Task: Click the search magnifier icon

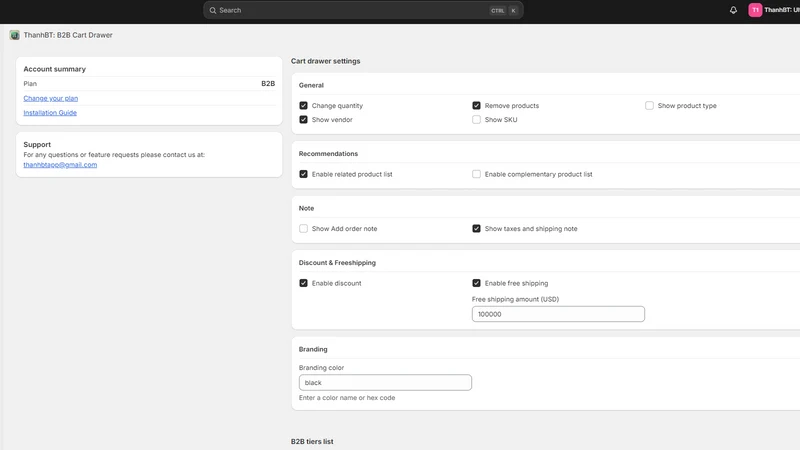Action: click(x=213, y=10)
